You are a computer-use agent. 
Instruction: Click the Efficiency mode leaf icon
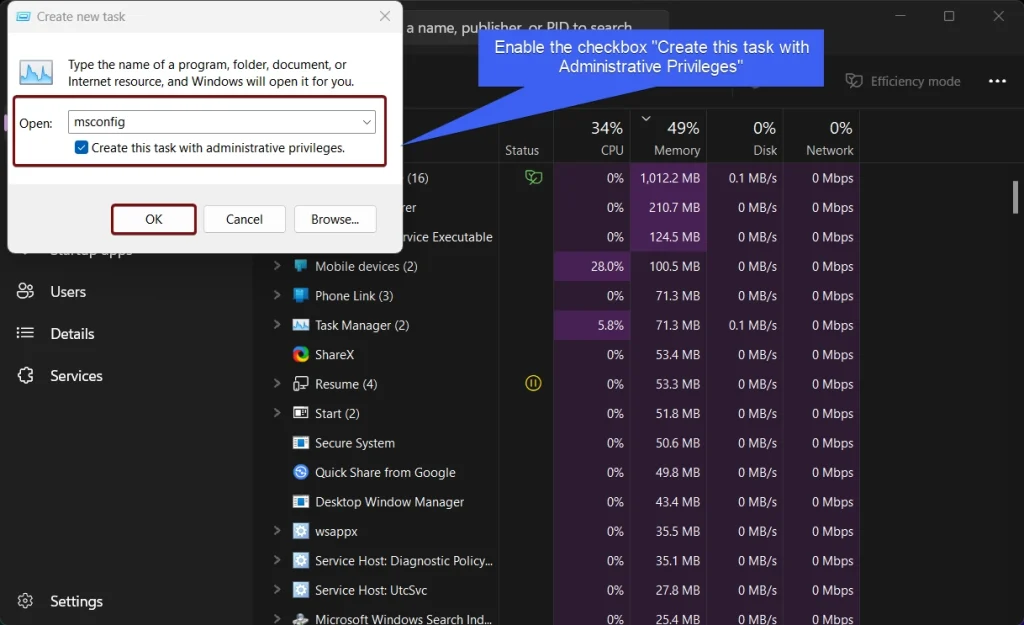click(854, 81)
